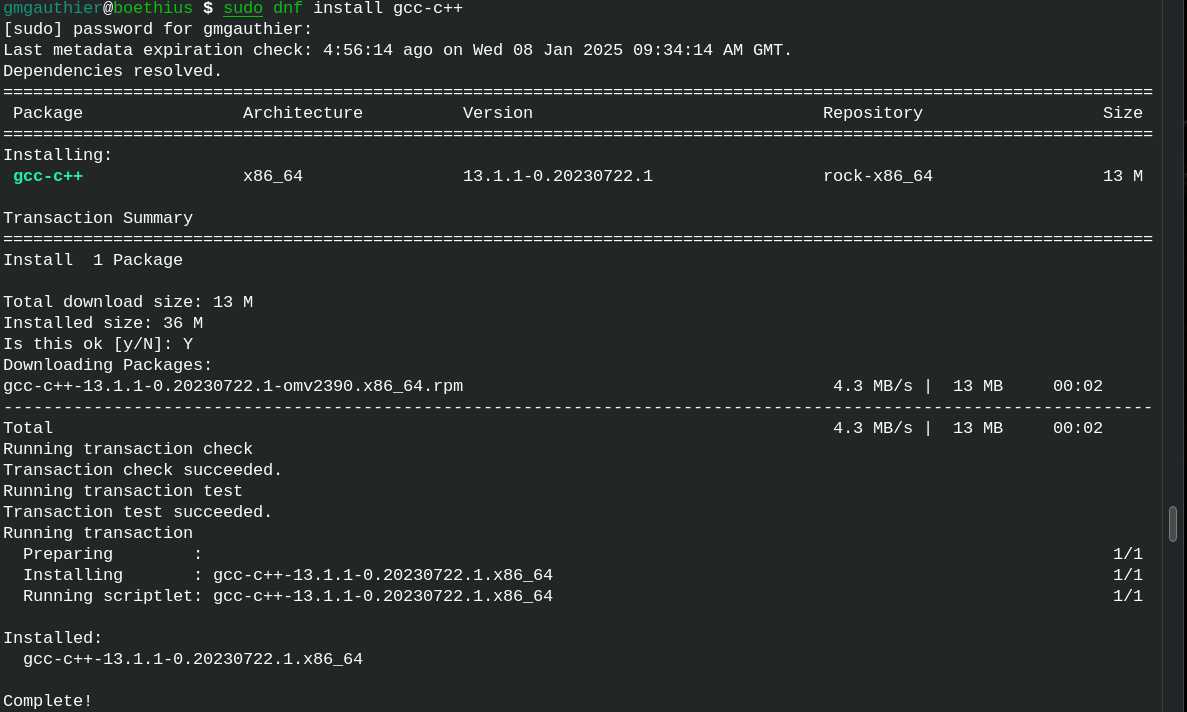
Task: Click the Repository column header
Action: 873,113
